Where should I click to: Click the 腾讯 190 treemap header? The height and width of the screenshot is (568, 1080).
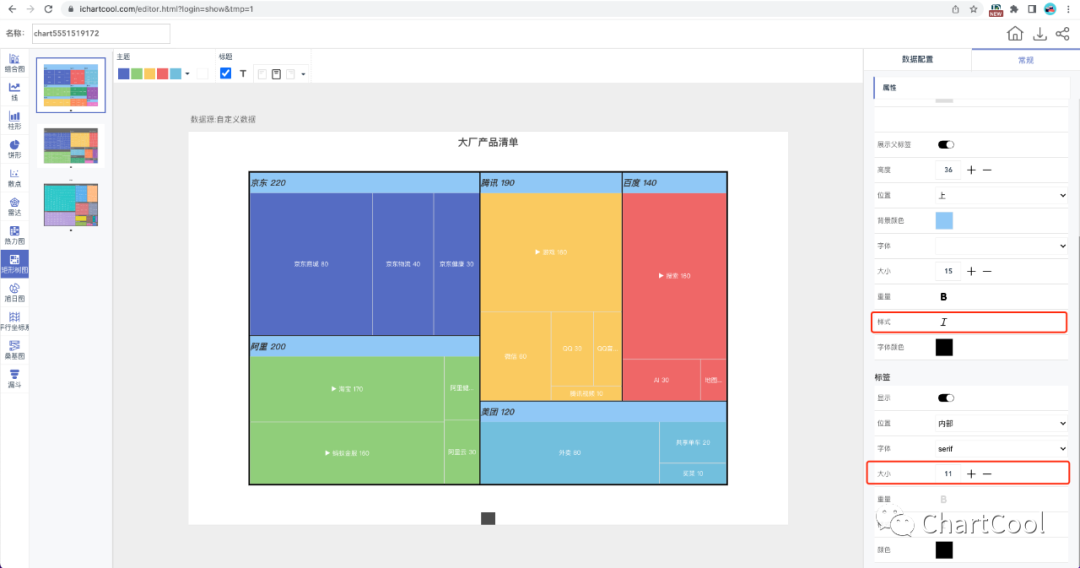(x=551, y=183)
